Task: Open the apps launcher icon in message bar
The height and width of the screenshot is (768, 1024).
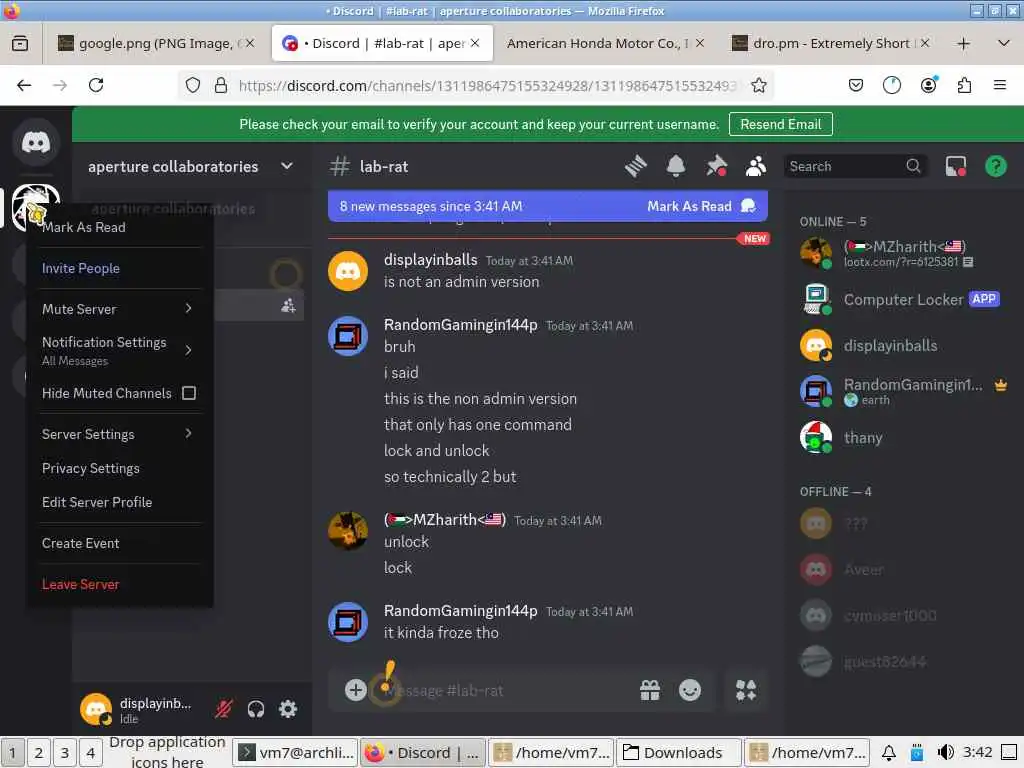Action: tap(746, 690)
